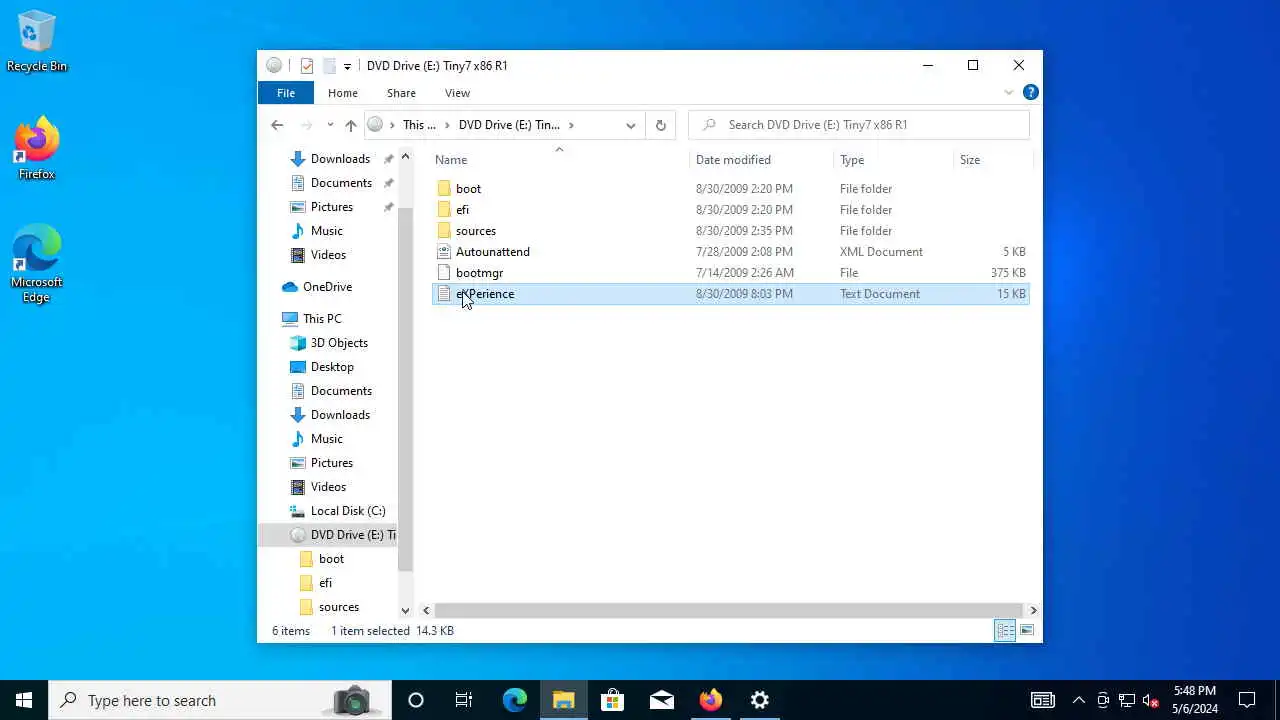Launch Microsoft Store from the taskbar
Image resolution: width=1280 pixels, height=720 pixels.
(612, 700)
